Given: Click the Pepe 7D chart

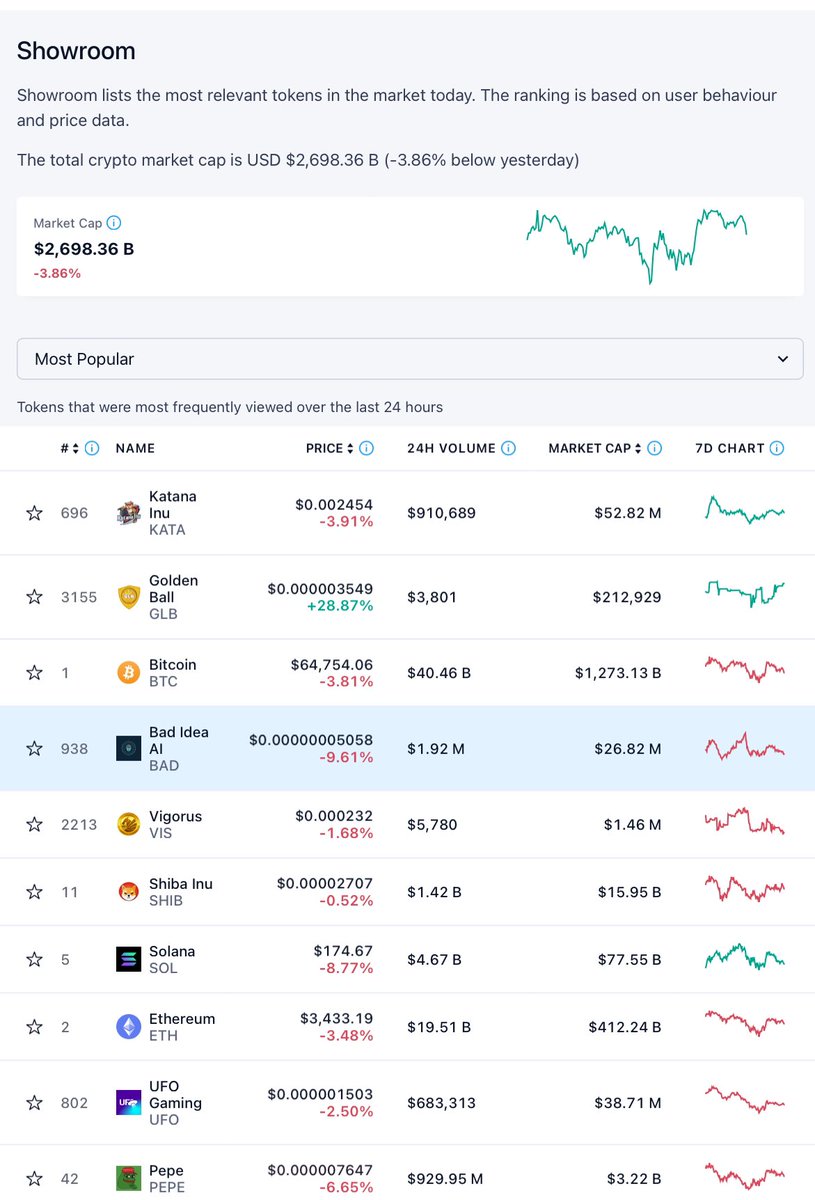Looking at the screenshot, I should [745, 1174].
